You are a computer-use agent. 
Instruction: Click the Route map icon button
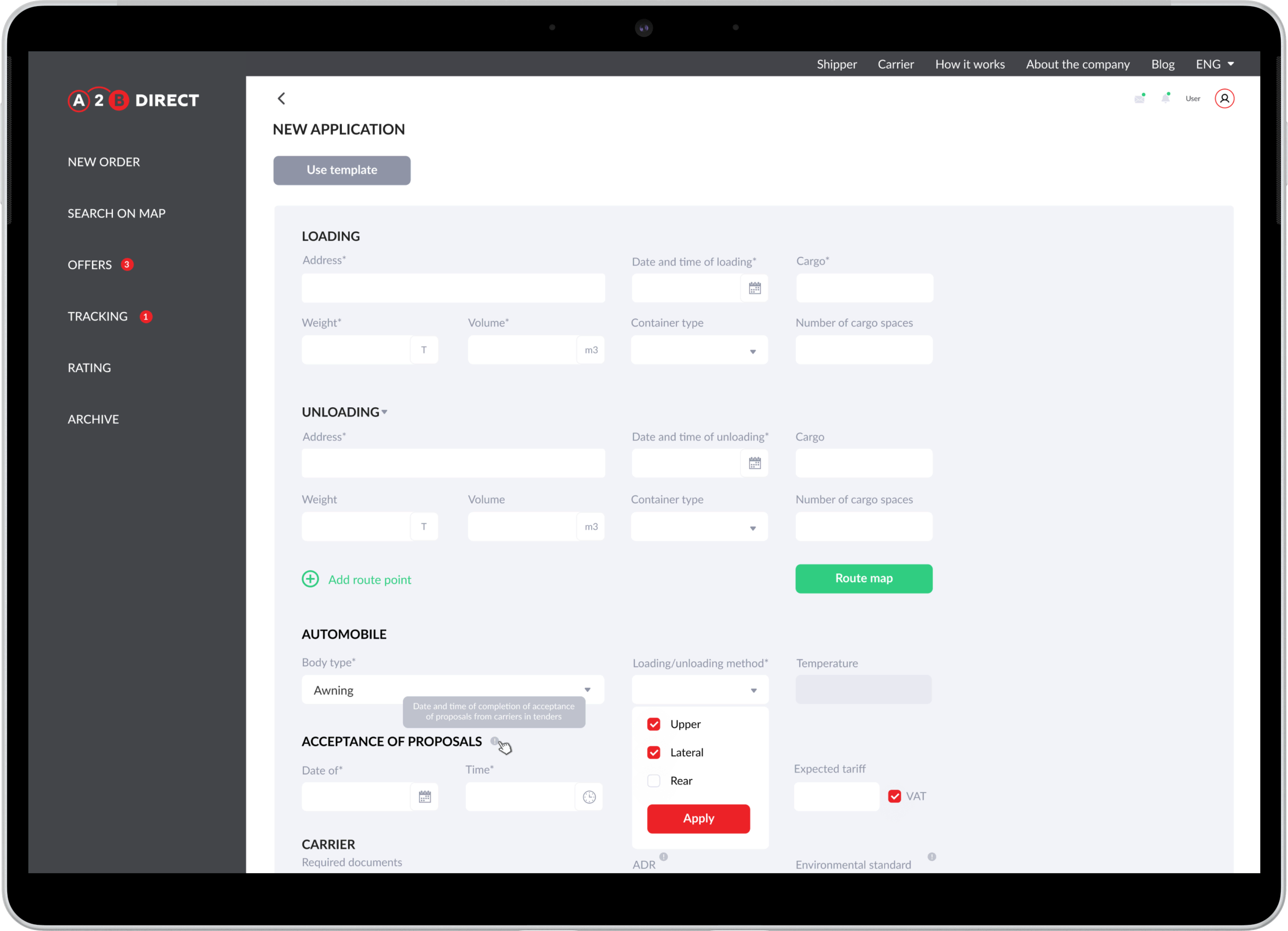(864, 578)
